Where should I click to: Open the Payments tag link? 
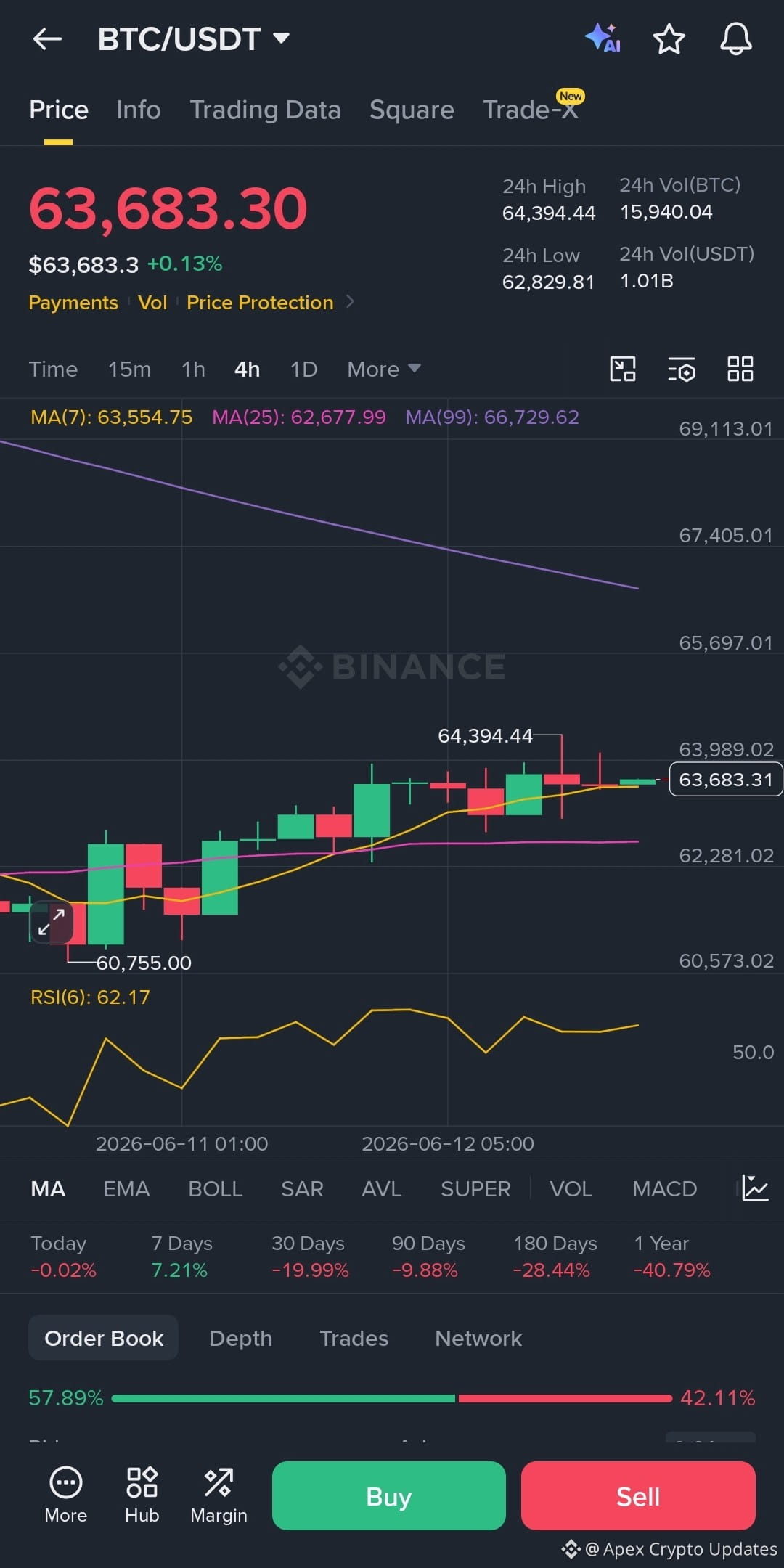pyautogui.click(x=73, y=302)
